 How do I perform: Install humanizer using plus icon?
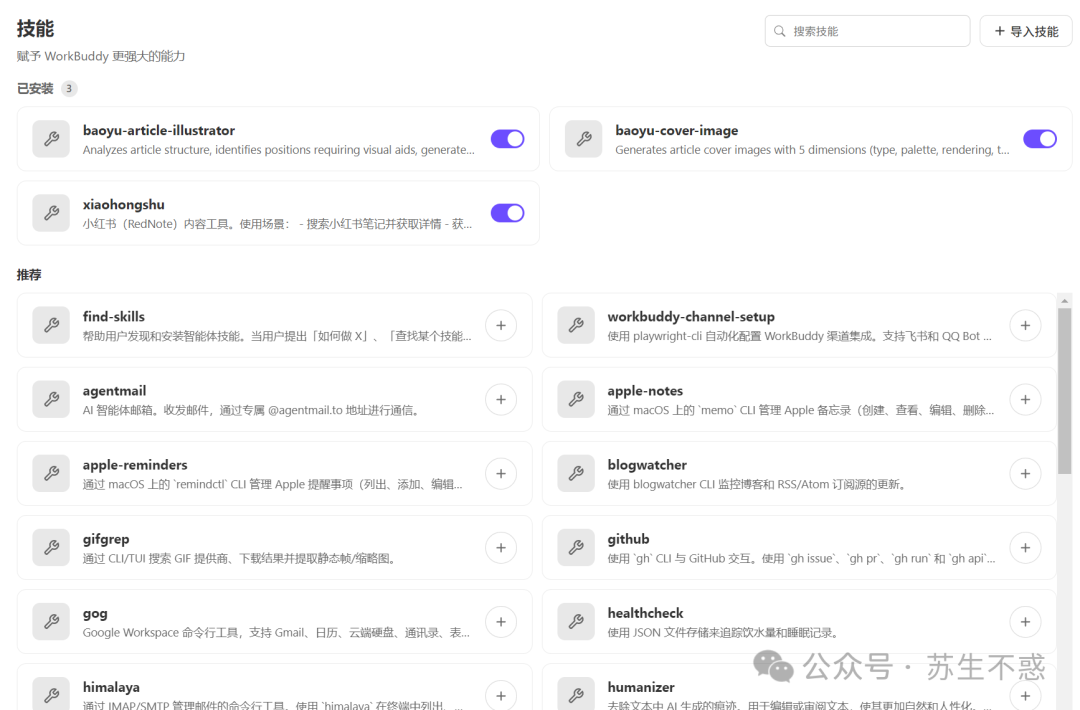point(1026,696)
